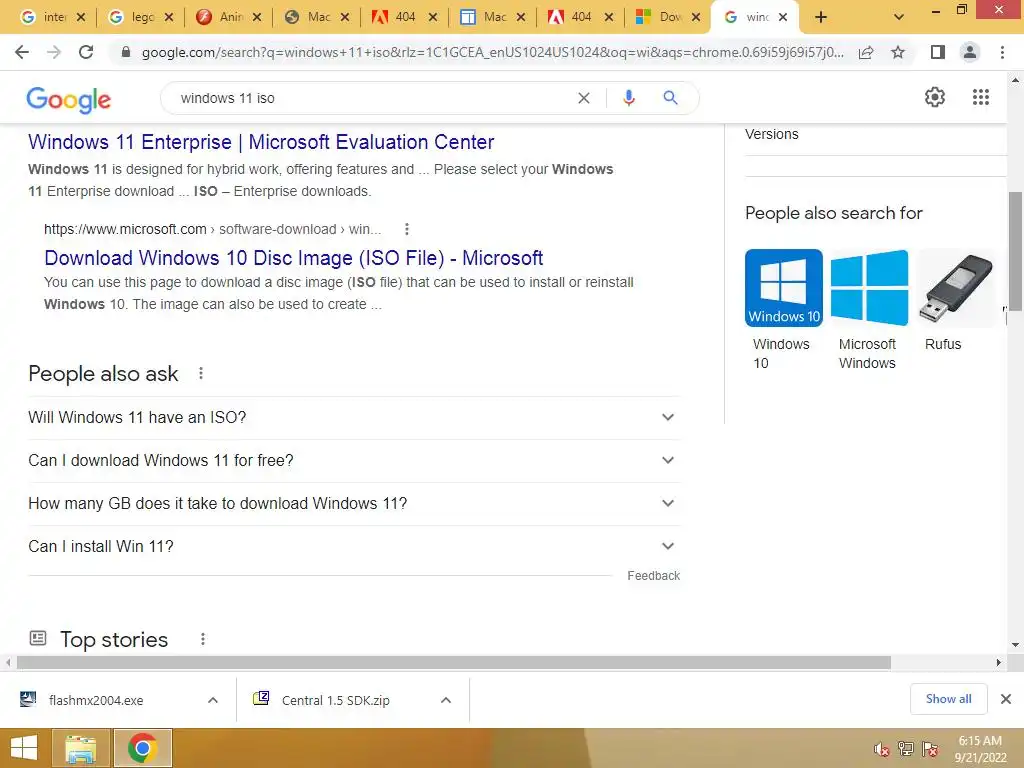Open Chrome side panel
This screenshot has height=768, width=1024.
click(938, 52)
